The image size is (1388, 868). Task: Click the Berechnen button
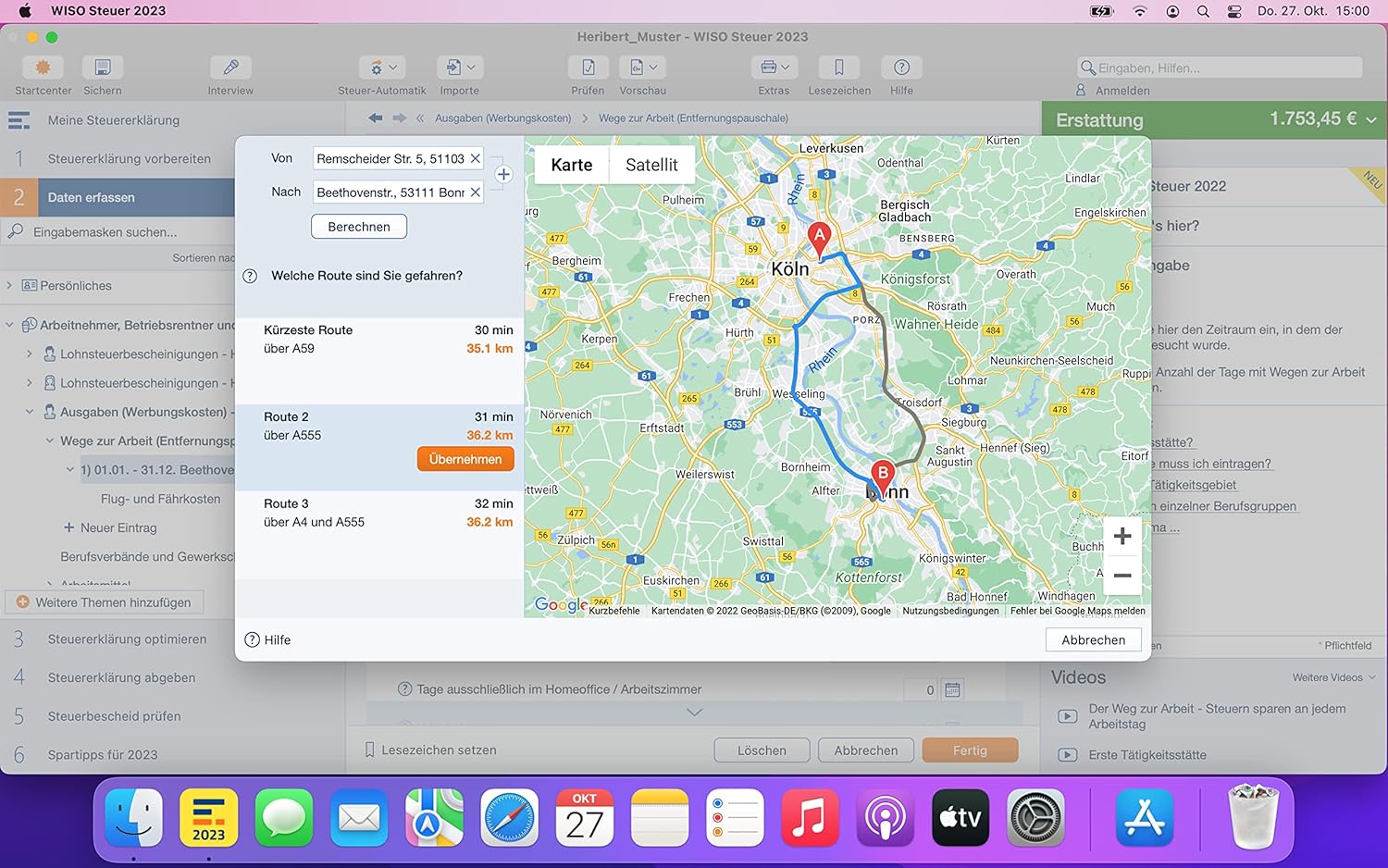pos(359,227)
